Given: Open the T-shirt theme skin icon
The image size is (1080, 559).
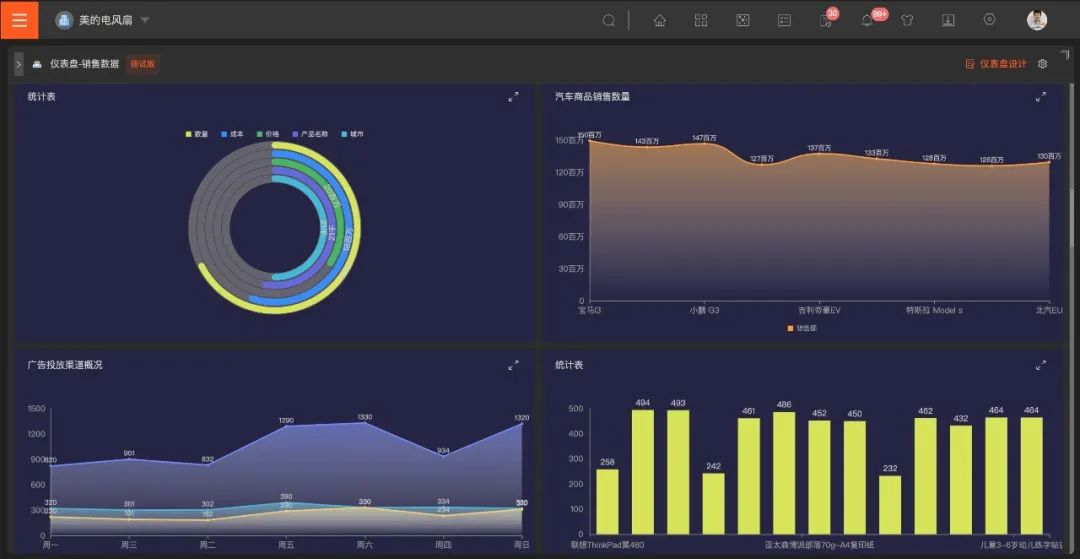Looking at the screenshot, I should [907, 20].
